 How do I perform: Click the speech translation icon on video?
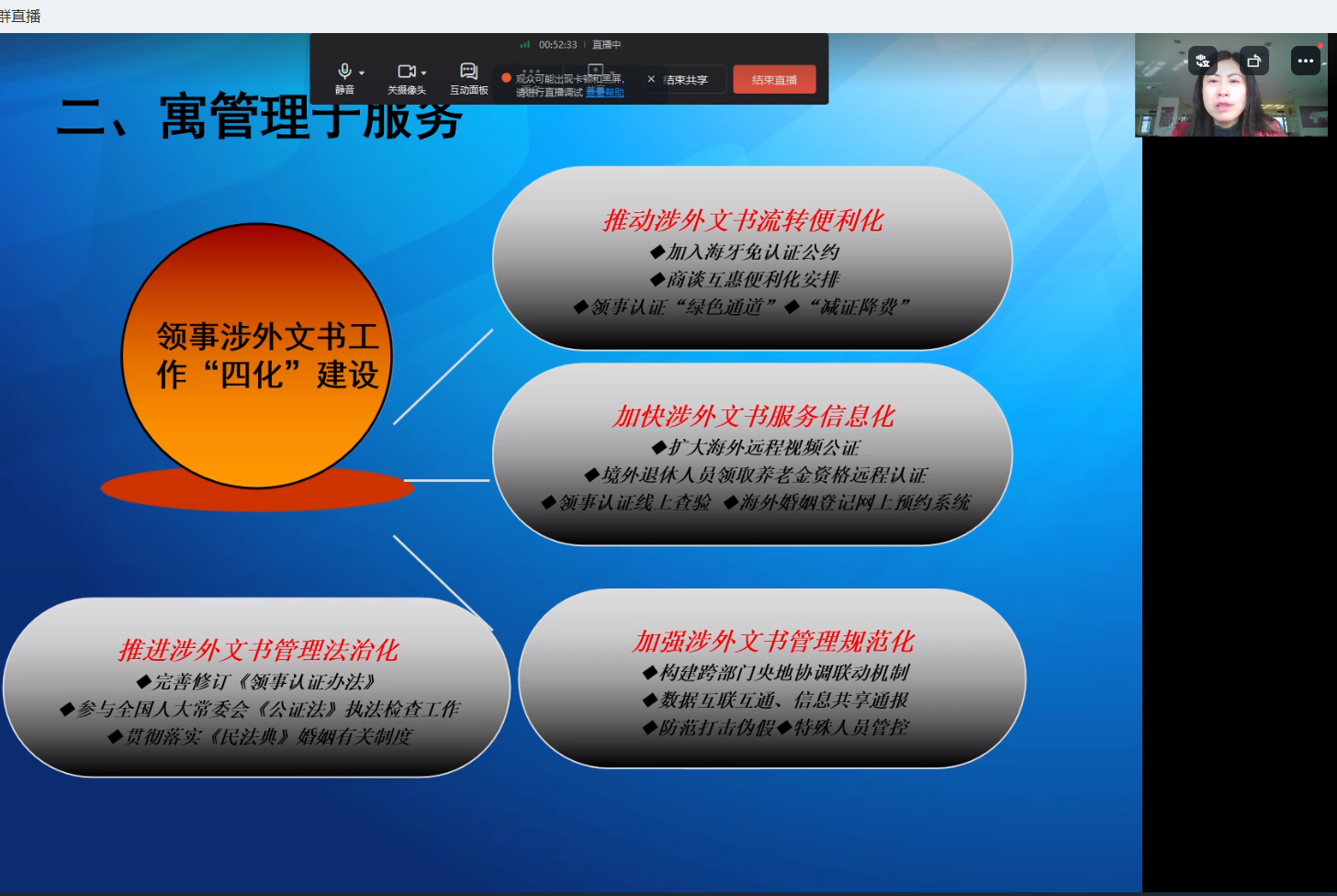(x=1202, y=61)
